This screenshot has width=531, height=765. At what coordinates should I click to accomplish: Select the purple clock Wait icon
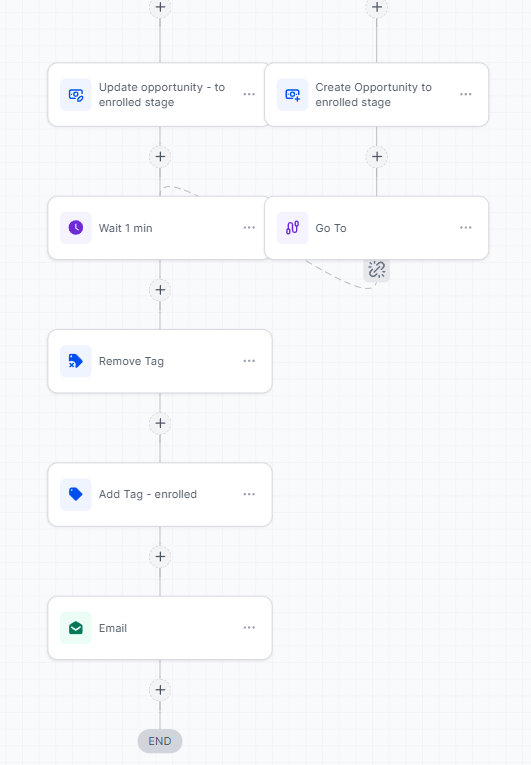point(76,228)
